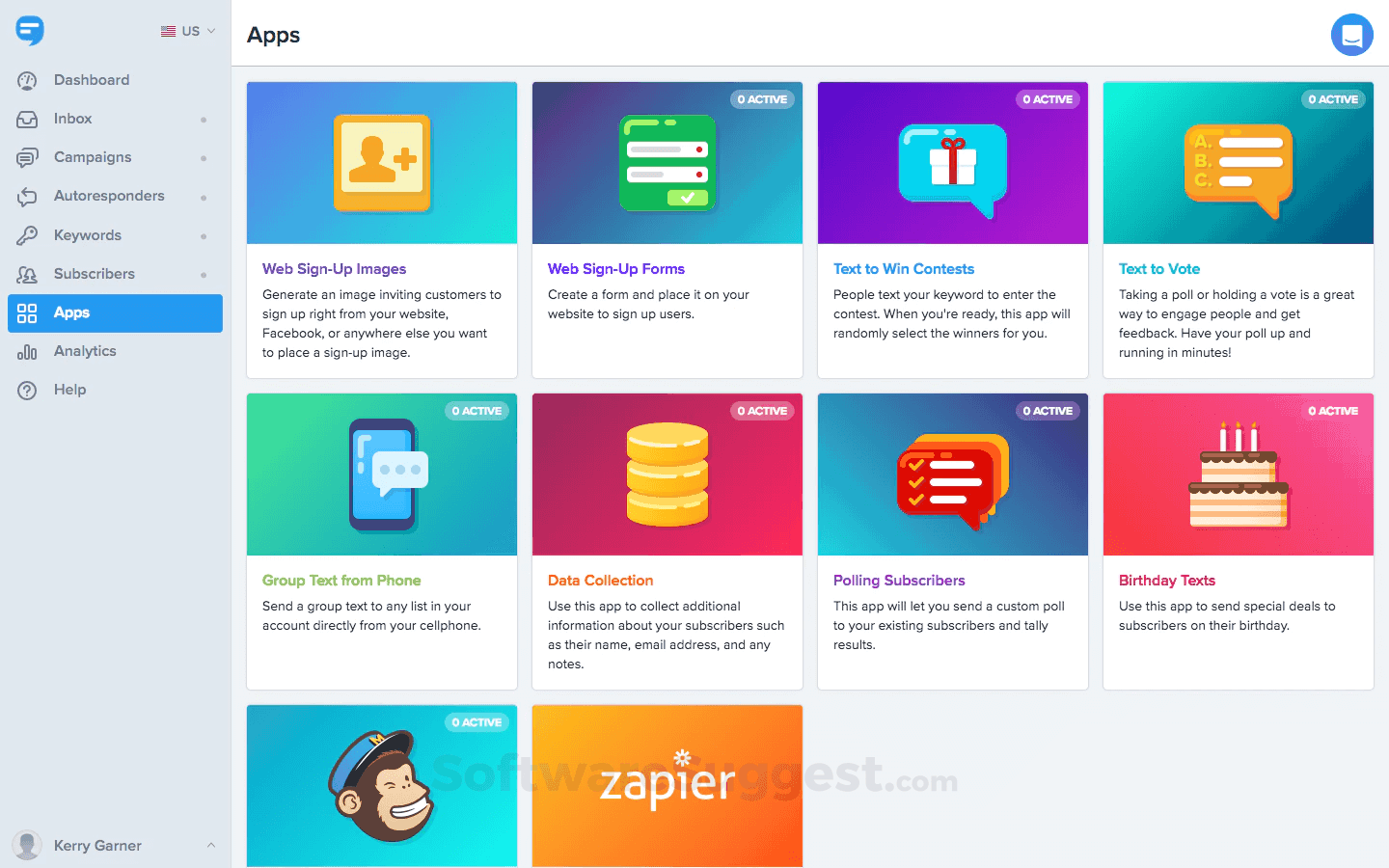Screen dimensions: 1389x868
Task: Click the Polling Subscribers checklist icon
Action: (x=953, y=482)
